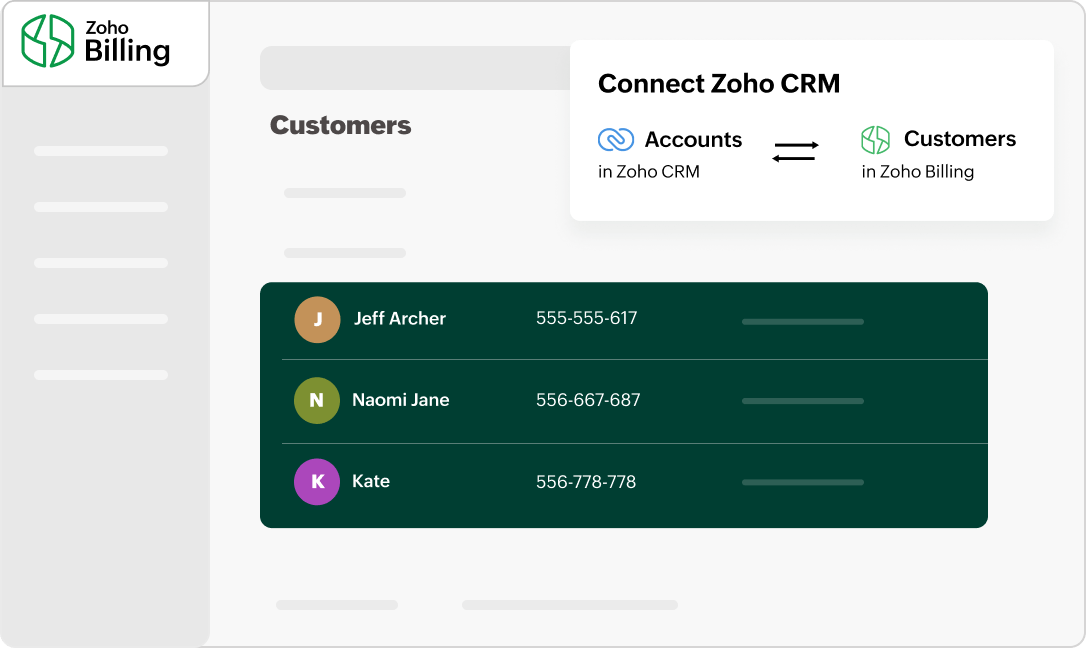Click the green Zoho Billing Customers icon
Screen dimensions: 1086x648
click(875, 140)
